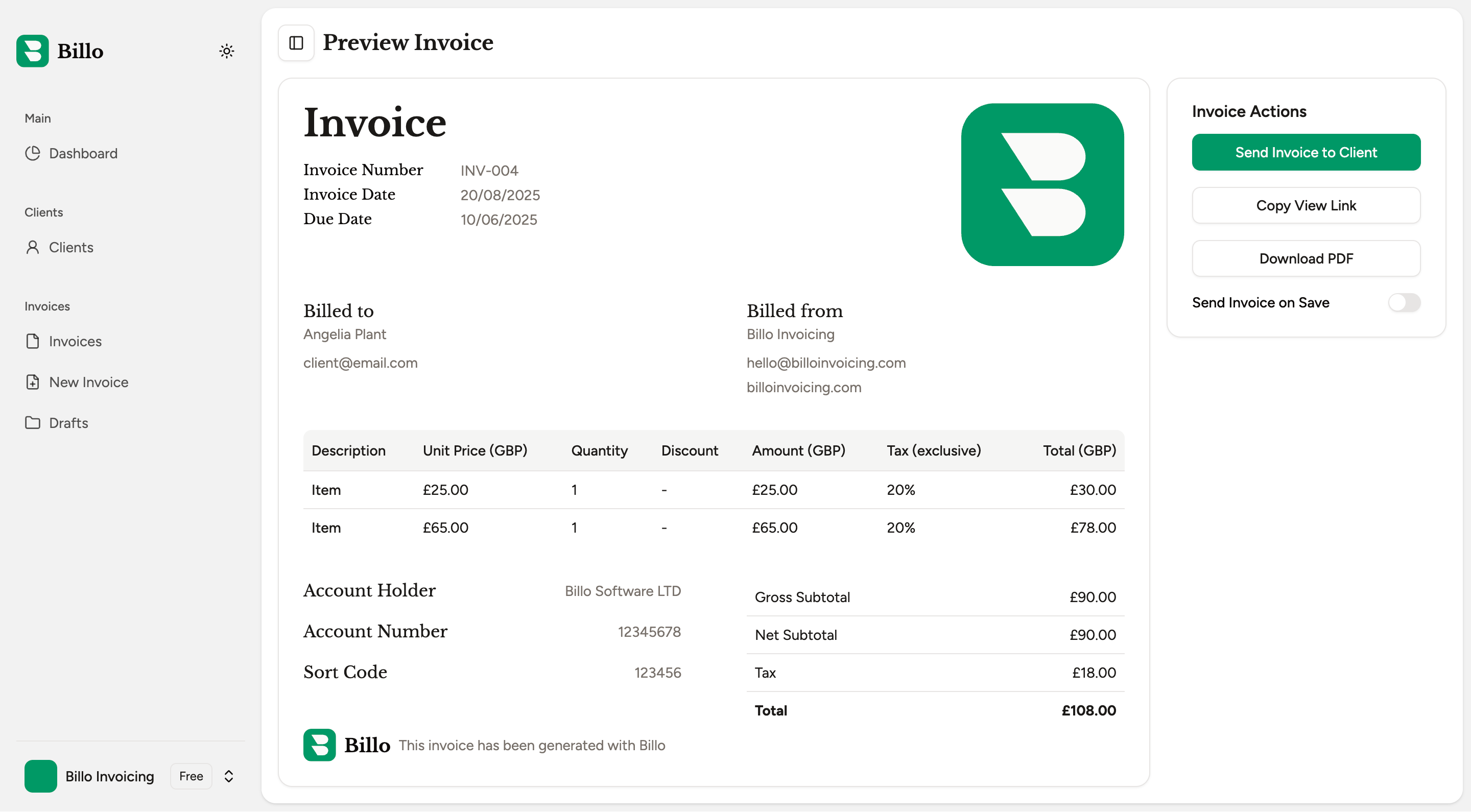Go to the Drafts menu item
This screenshot has height=812, width=1471.
68,422
